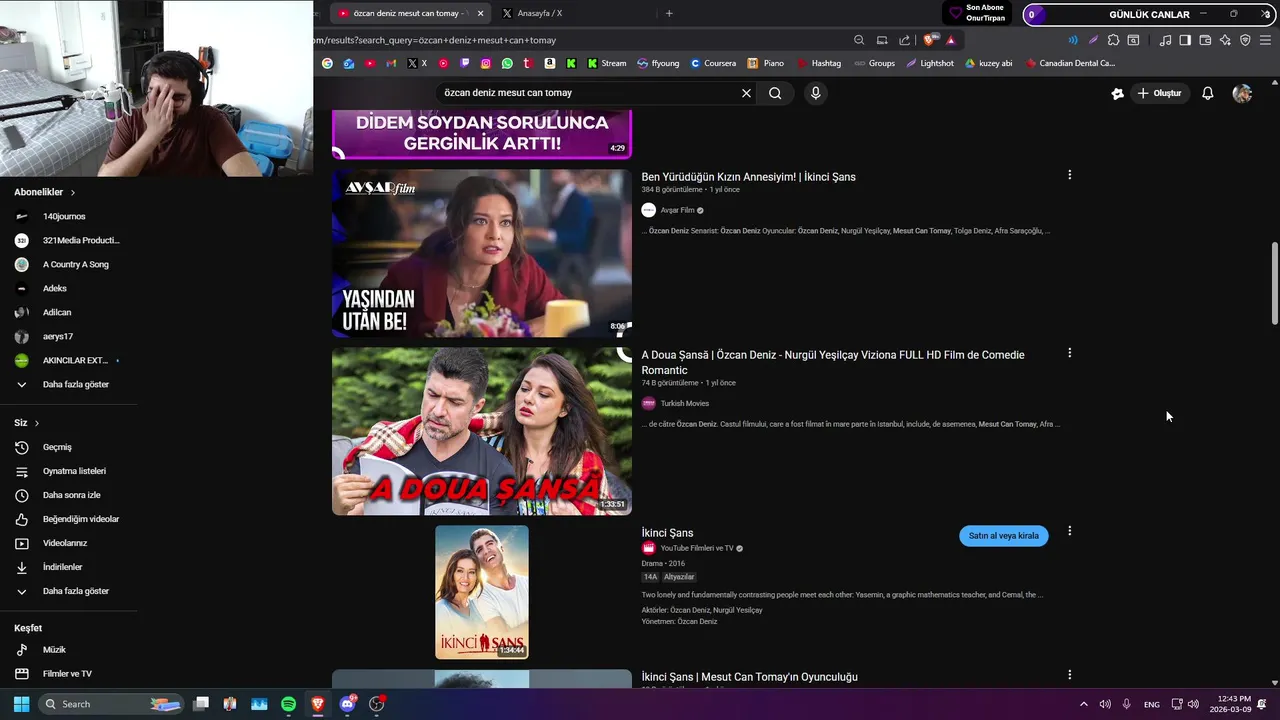1280x720 pixels.
Task: Open Discord from the taskbar
Action: coord(347,704)
